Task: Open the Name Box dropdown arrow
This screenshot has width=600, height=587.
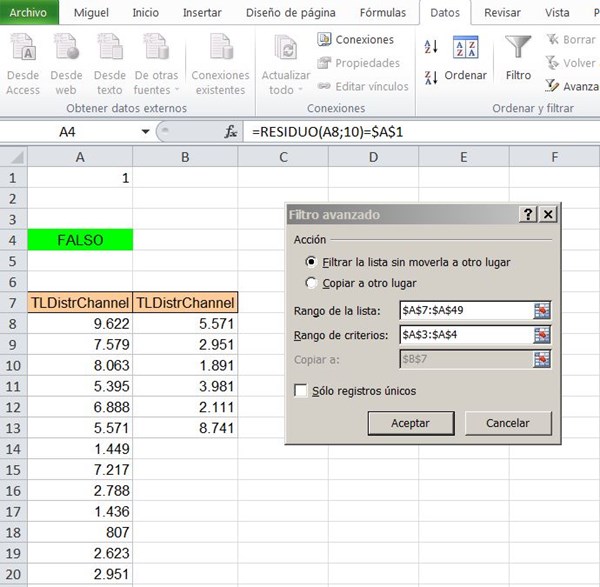Action: pos(145,132)
